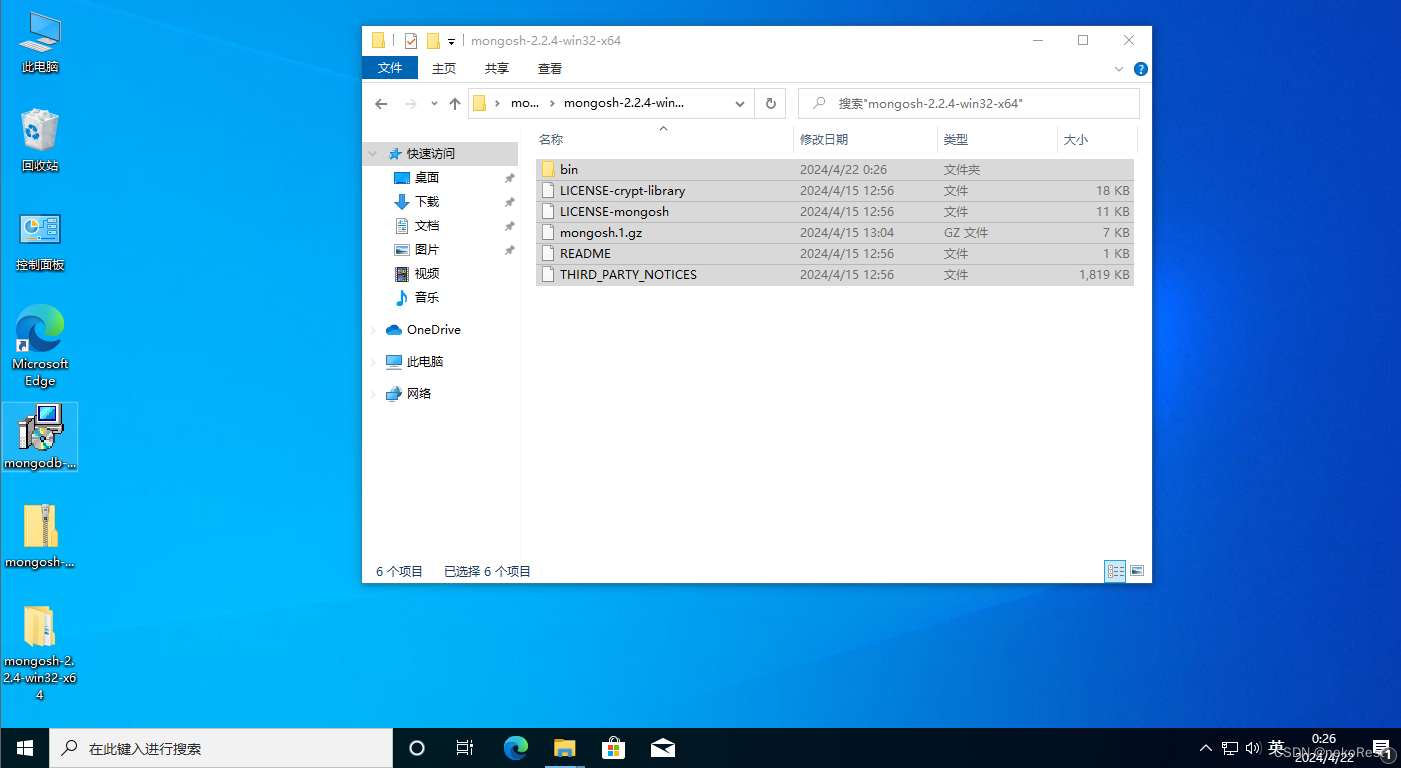Focus the Explorer search box
Image resolution: width=1401 pixels, height=768 pixels.
(969, 104)
